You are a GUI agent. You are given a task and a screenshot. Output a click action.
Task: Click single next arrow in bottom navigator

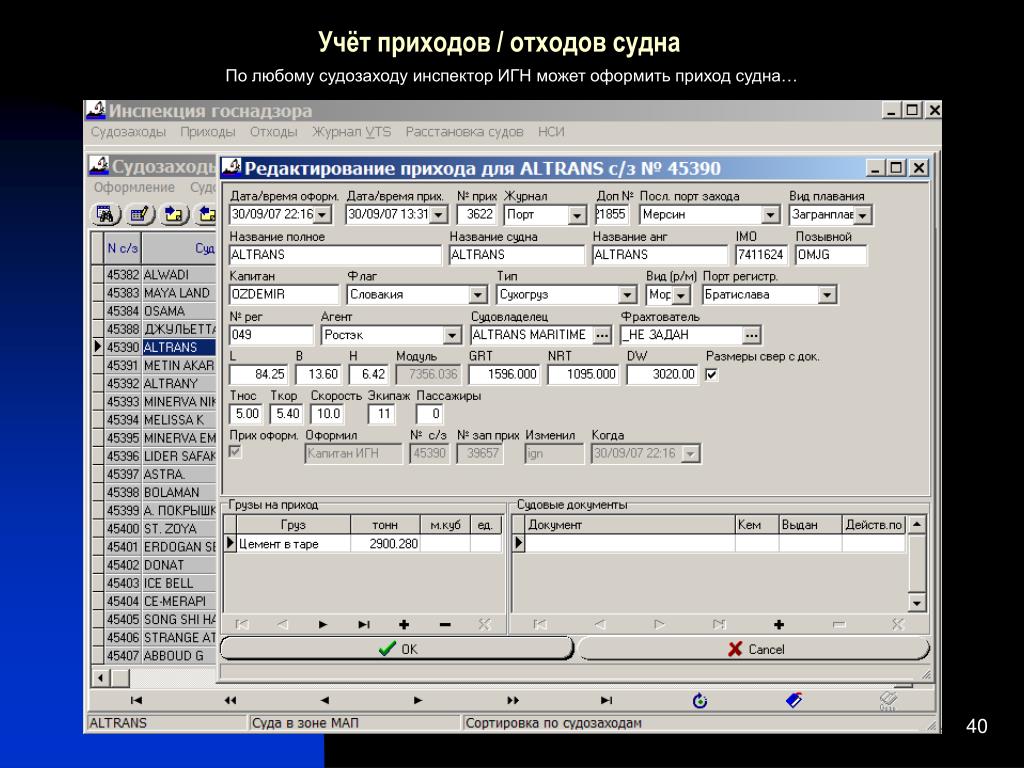click(418, 701)
